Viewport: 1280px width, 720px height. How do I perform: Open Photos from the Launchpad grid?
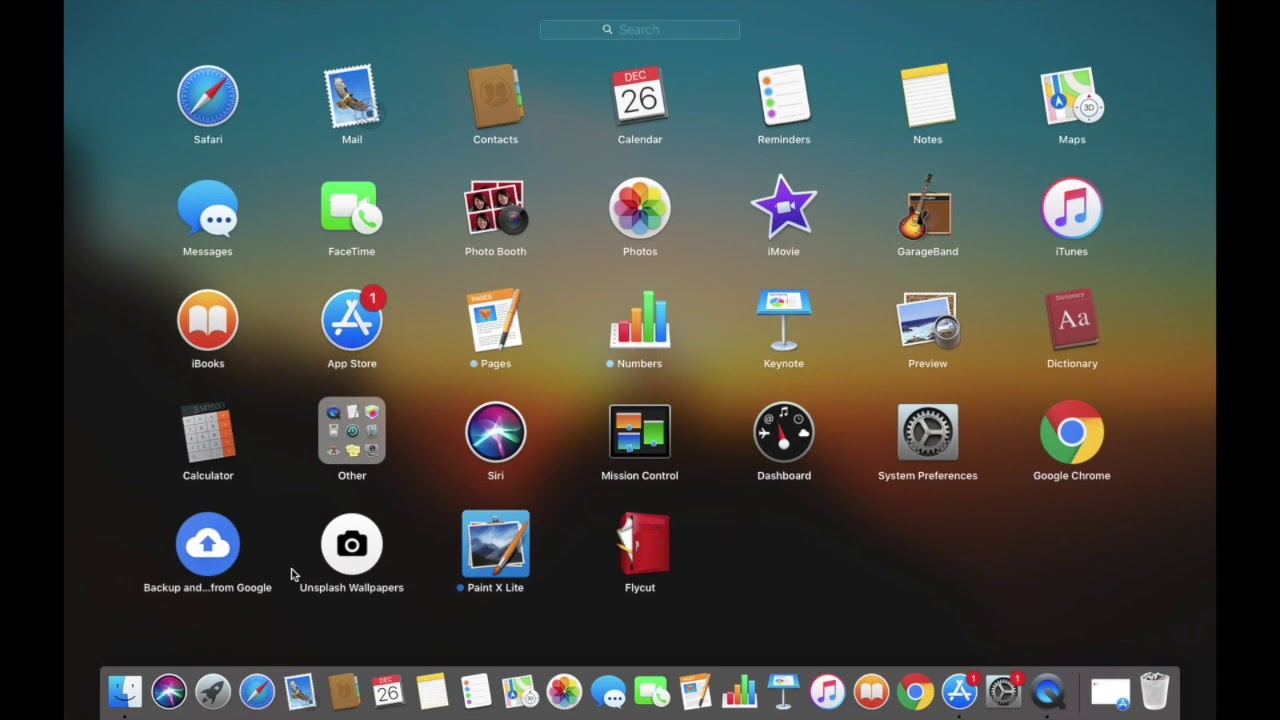point(640,208)
